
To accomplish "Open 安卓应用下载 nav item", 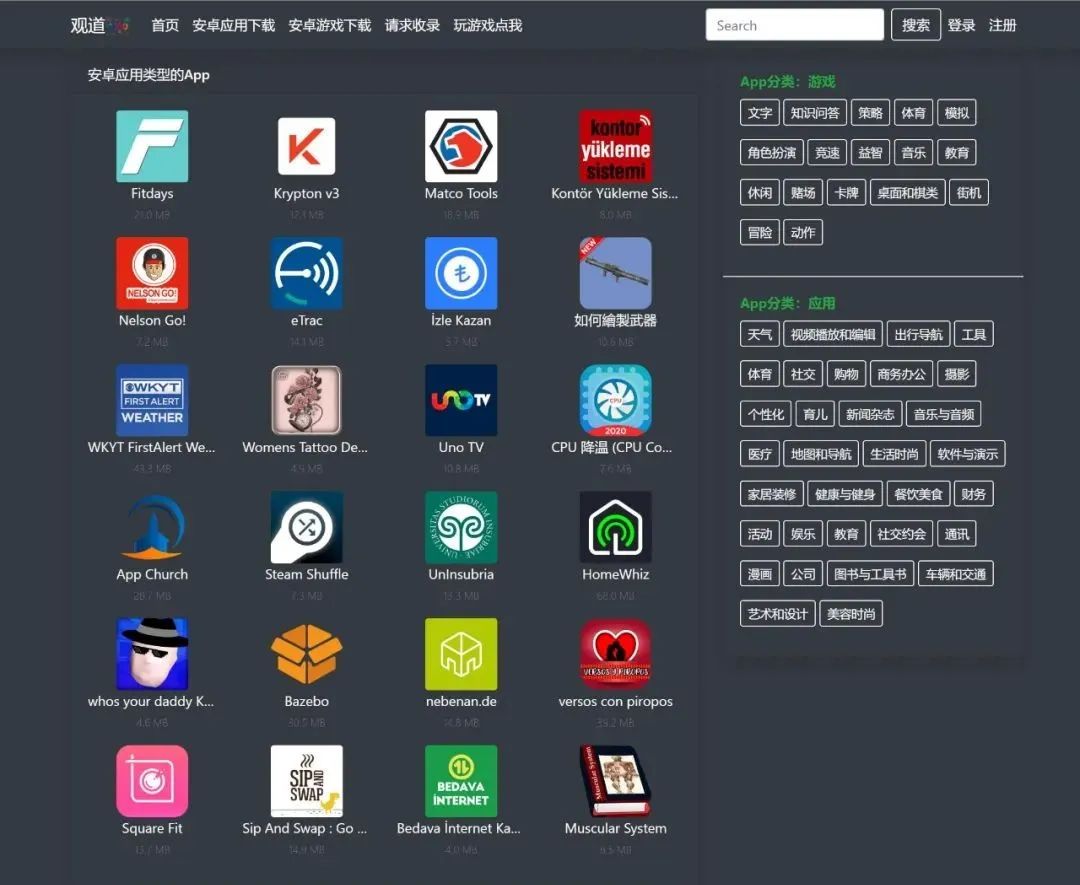I will [x=233, y=25].
